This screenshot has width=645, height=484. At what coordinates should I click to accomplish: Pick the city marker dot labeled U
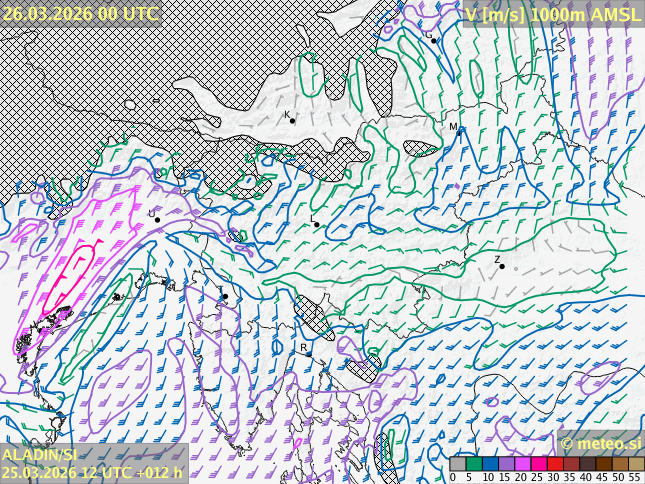[x=157, y=220]
